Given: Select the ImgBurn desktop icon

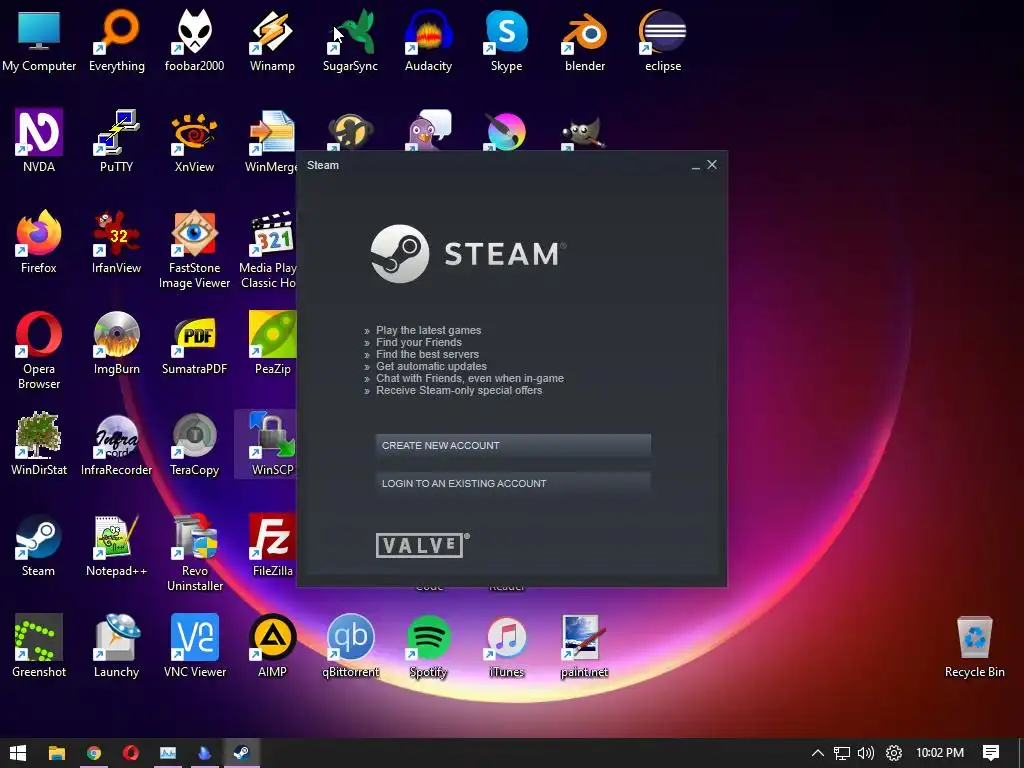Looking at the screenshot, I should point(116,344).
